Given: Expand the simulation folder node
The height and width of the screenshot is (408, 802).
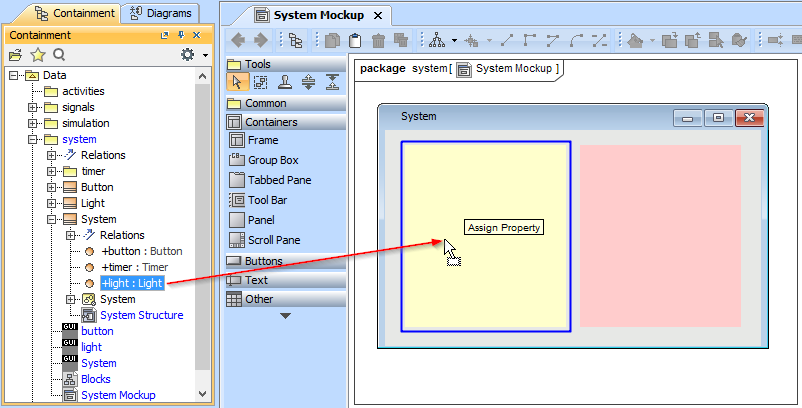Looking at the screenshot, I should [33, 123].
